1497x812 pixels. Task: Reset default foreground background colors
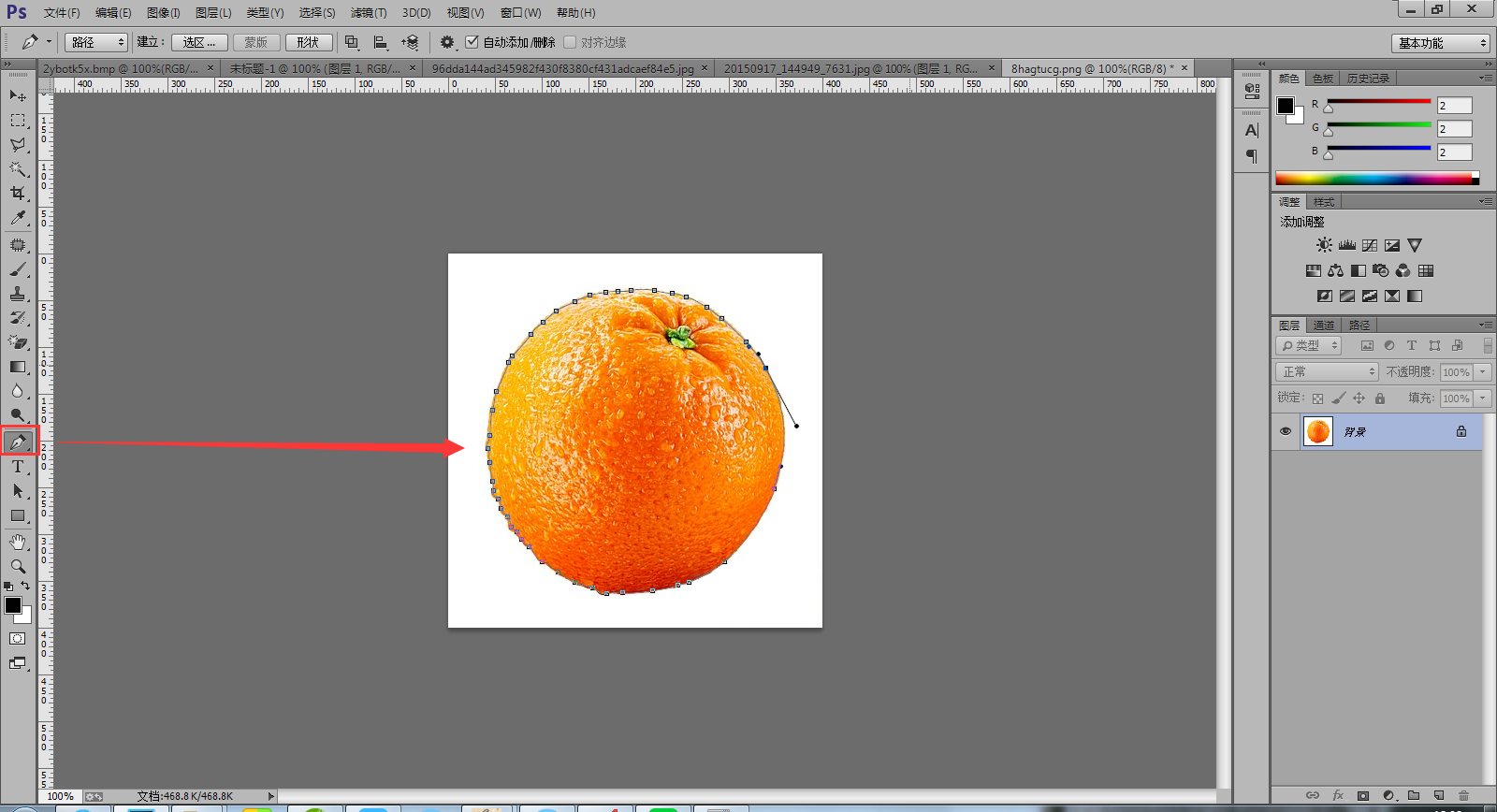point(8,587)
